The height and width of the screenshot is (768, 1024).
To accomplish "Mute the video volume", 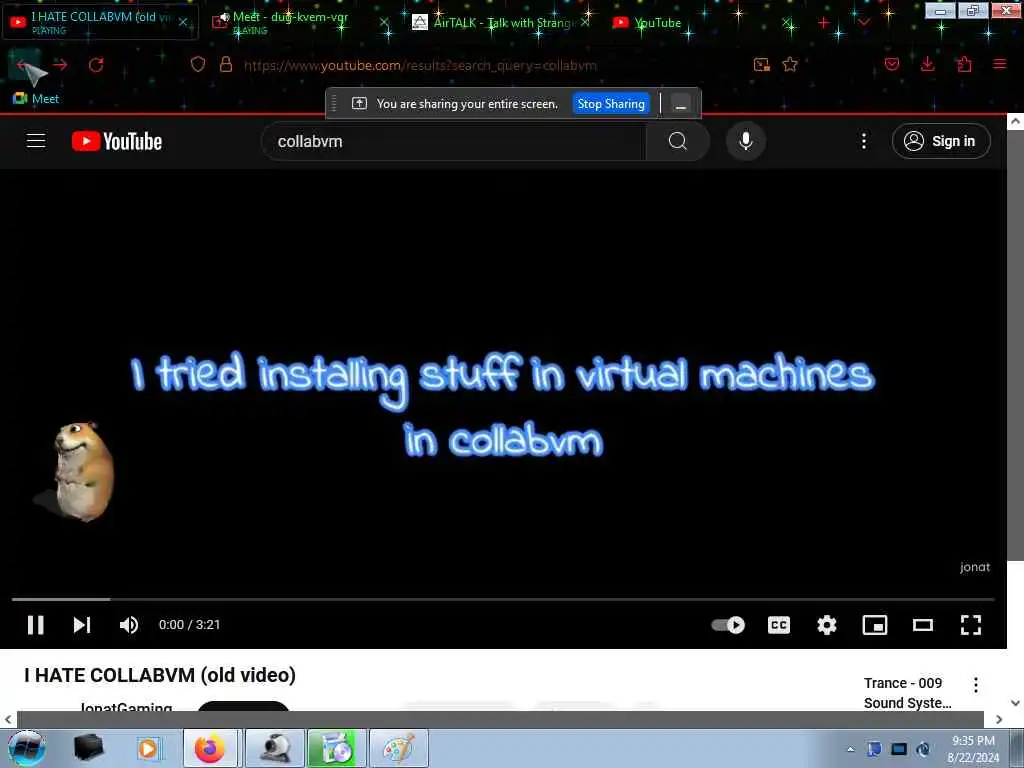I will [129, 625].
